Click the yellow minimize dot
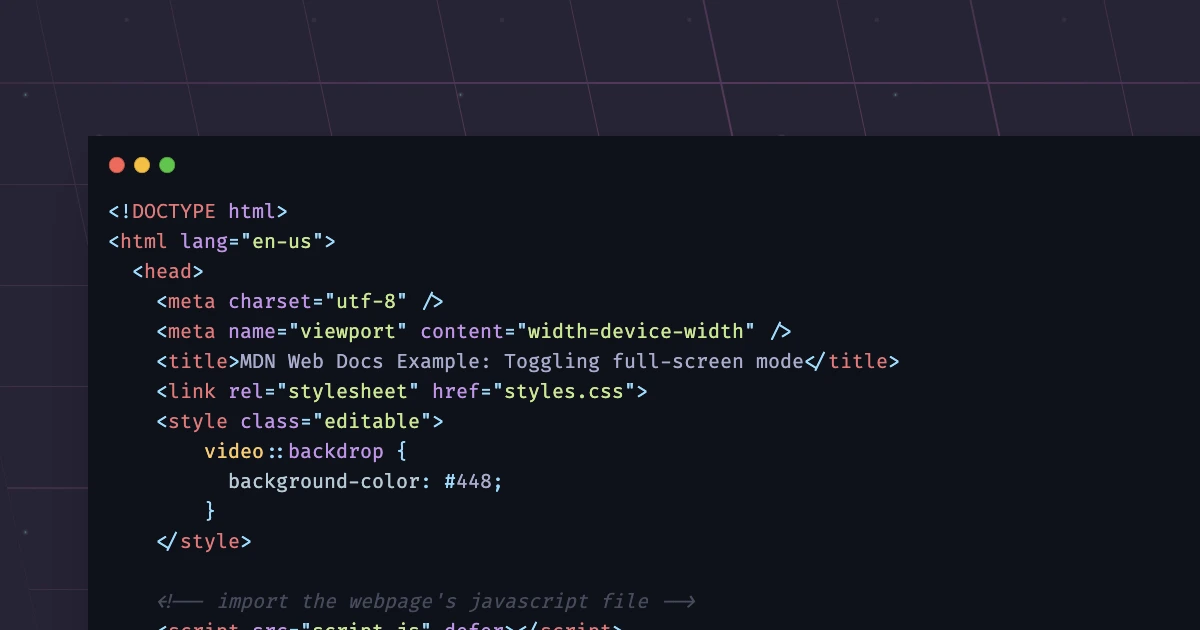The image size is (1200, 630). [x=142, y=165]
